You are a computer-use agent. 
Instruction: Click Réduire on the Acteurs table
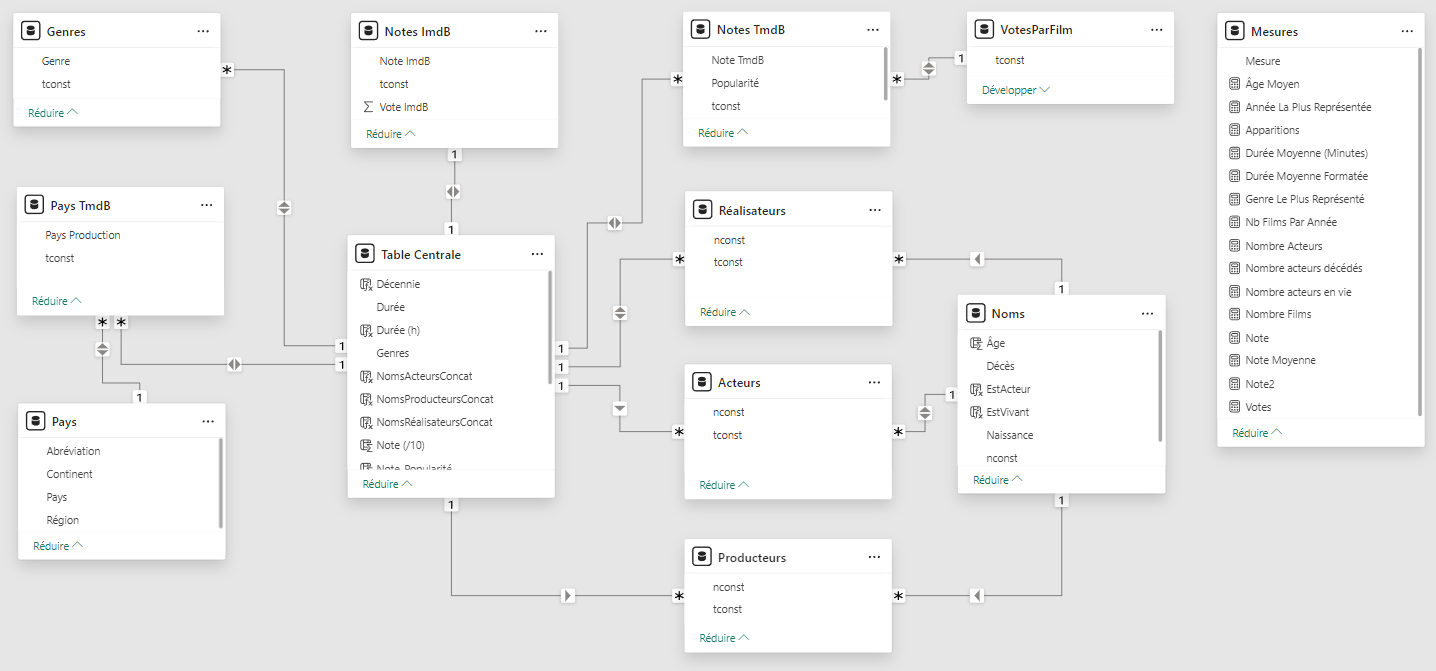pos(722,484)
